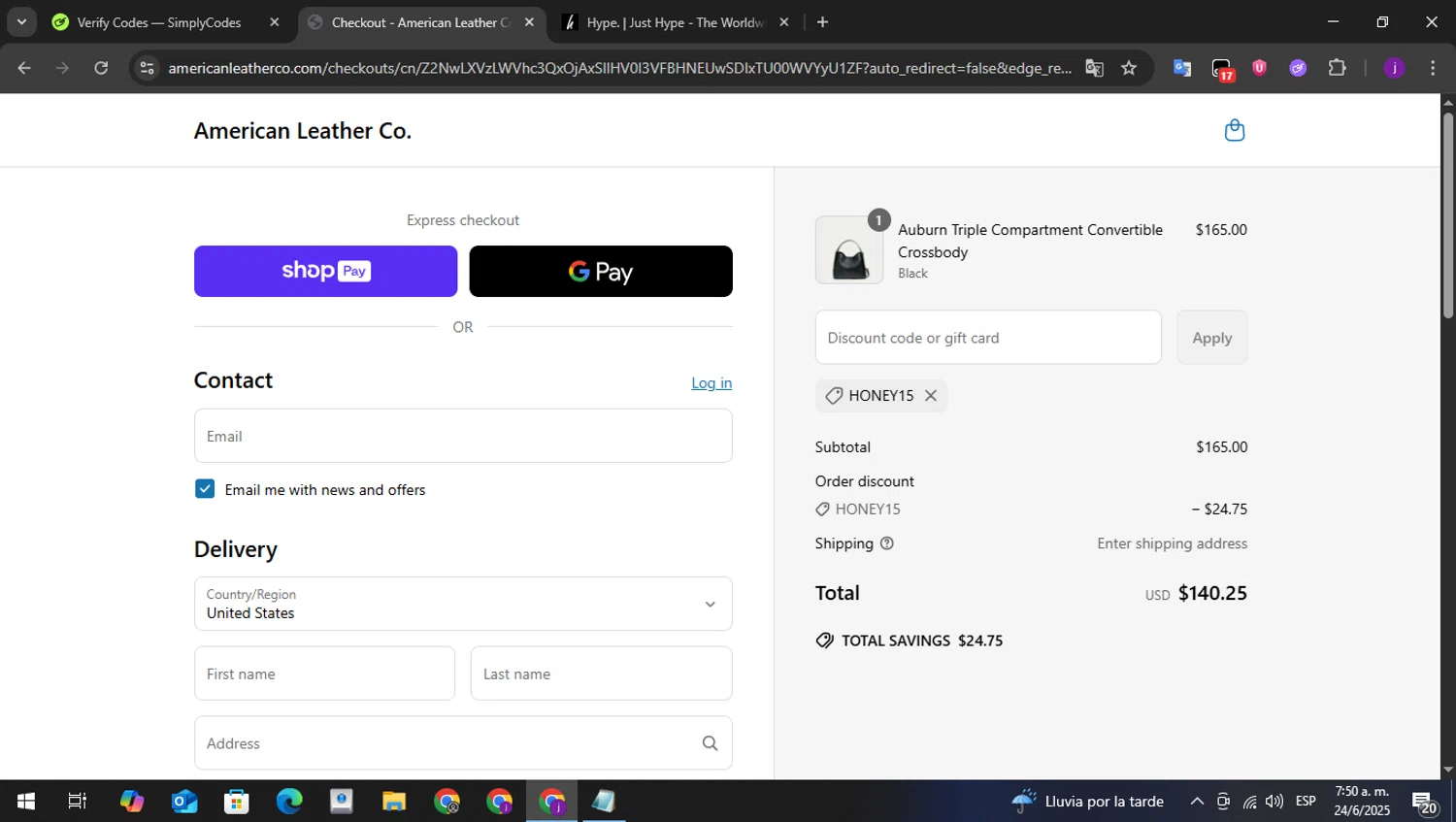Open the Extensions puzzle piece menu
Viewport: 1456px width, 822px height.
click(1337, 68)
